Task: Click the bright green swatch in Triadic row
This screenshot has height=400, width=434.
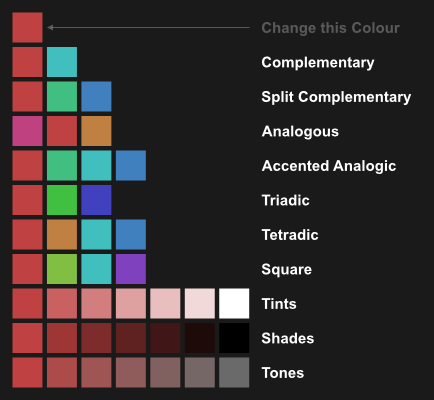Action: pos(62,200)
